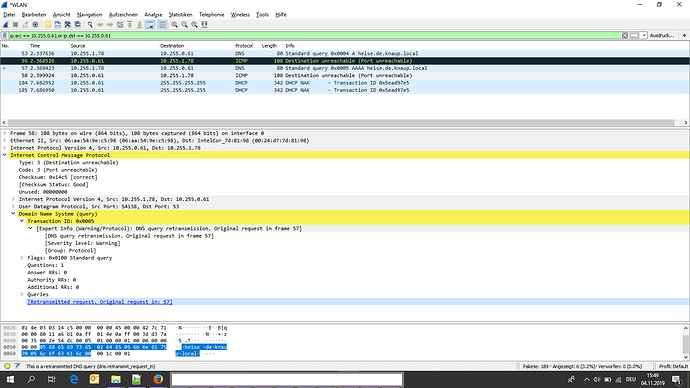Select packet 57 AAAA heise.de query
This screenshot has height=388, width=690.
pyautogui.click(x=345, y=68)
